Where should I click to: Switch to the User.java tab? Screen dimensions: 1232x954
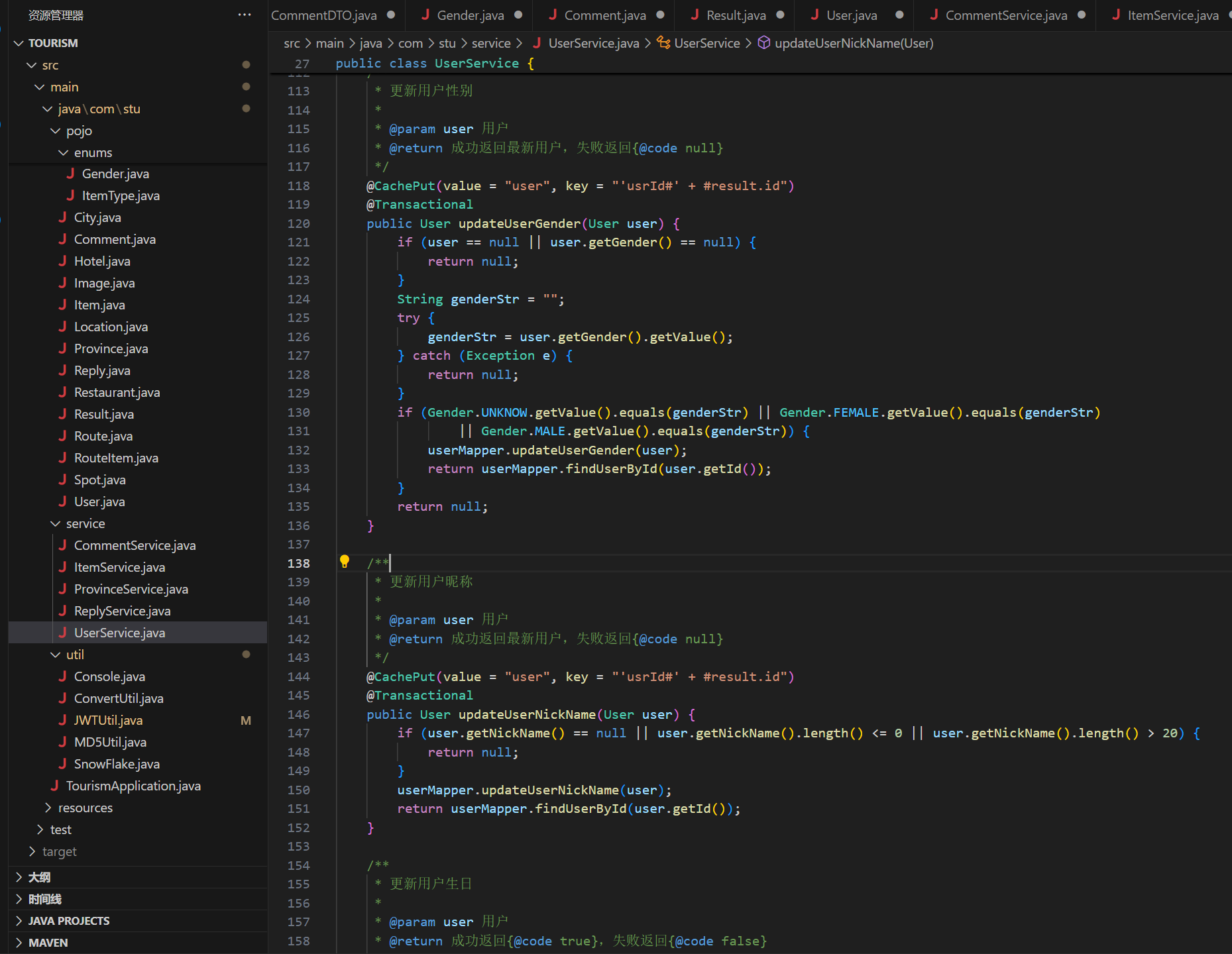coord(851,15)
